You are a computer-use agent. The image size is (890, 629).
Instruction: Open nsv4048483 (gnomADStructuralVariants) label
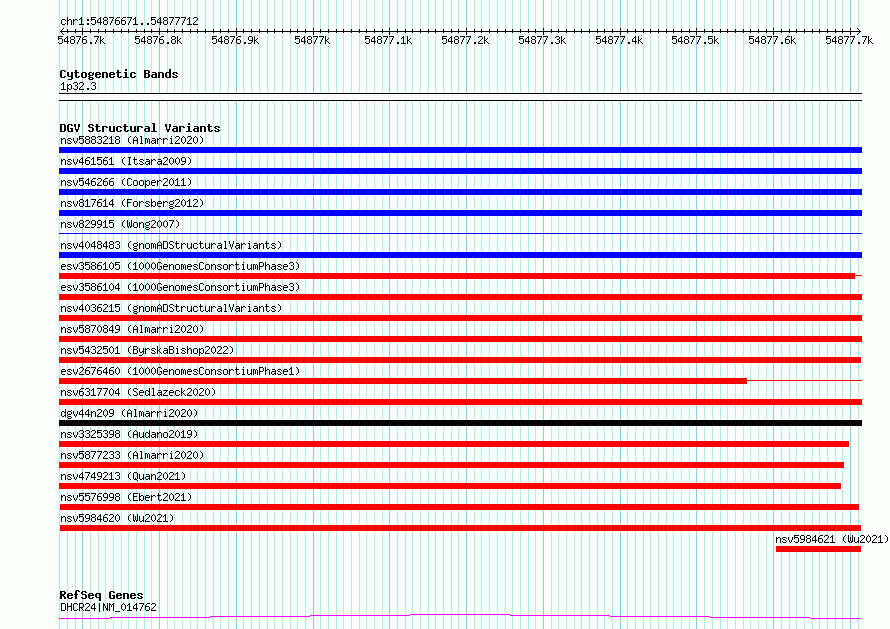pyautogui.click(x=171, y=245)
